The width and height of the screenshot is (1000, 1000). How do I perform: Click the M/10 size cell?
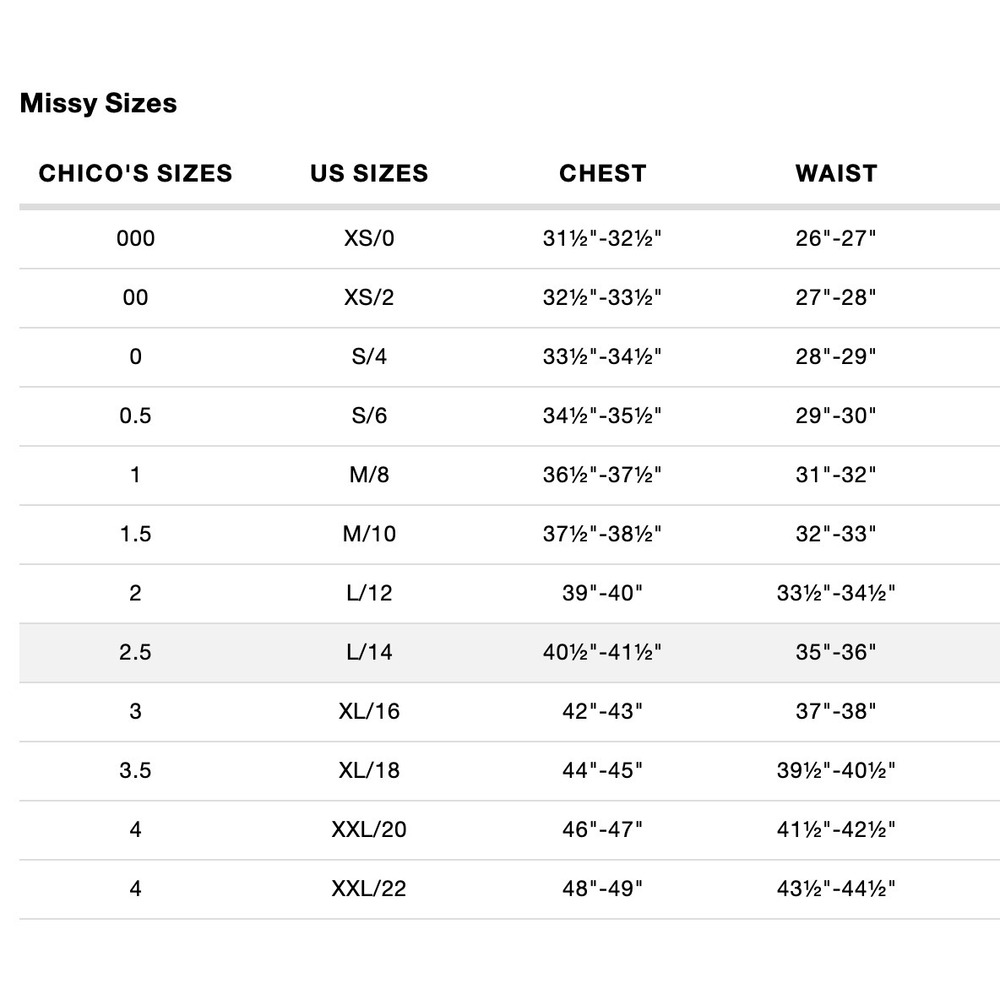(369, 534)
